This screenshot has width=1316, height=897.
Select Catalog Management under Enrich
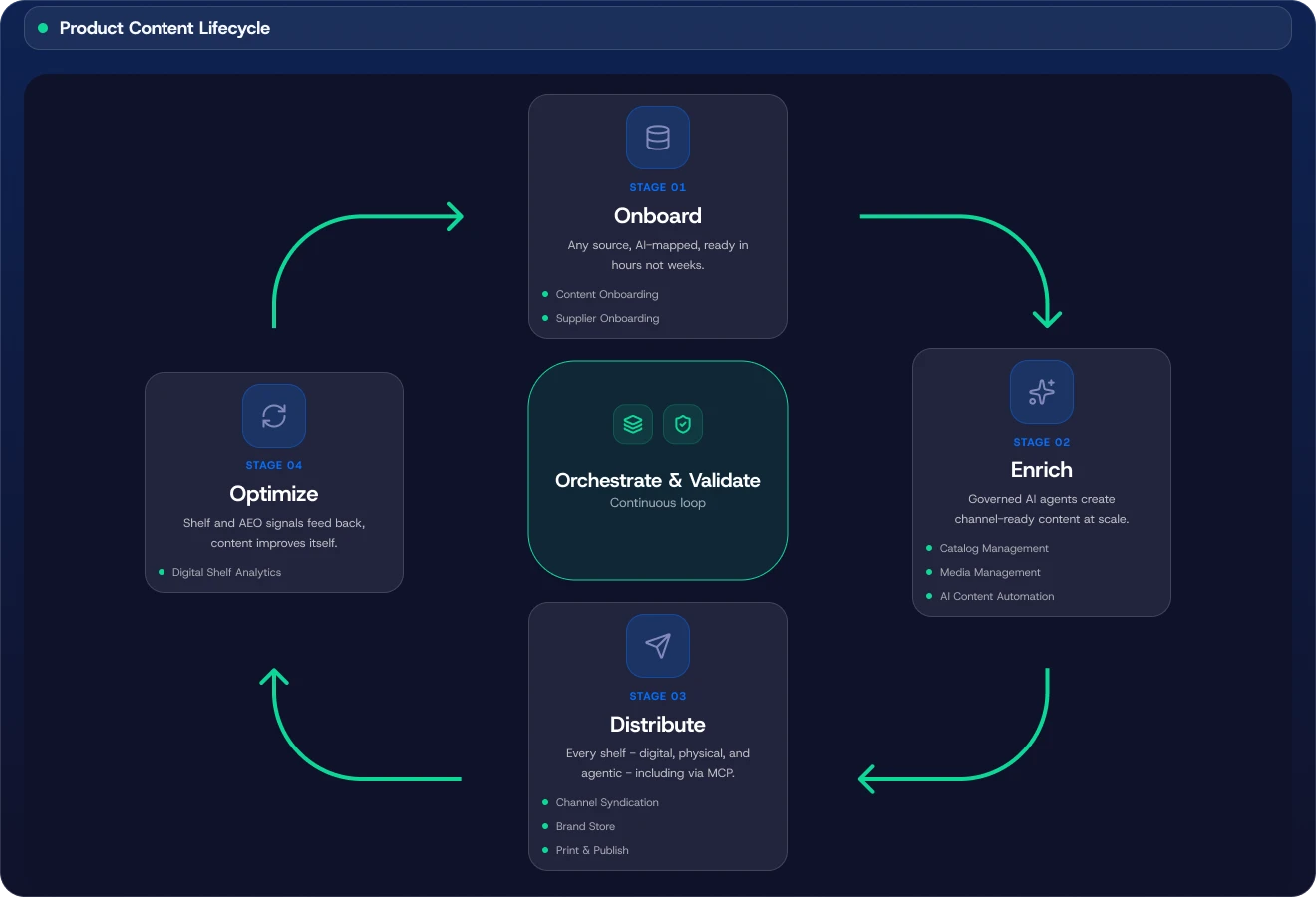pos(994,548)
